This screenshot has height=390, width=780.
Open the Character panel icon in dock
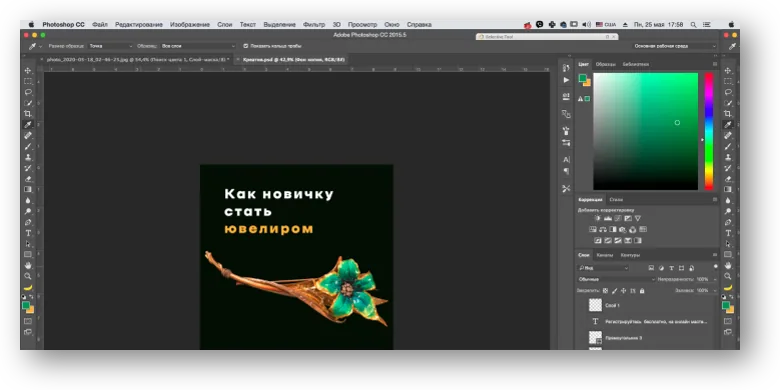click(x=566, y=160)
